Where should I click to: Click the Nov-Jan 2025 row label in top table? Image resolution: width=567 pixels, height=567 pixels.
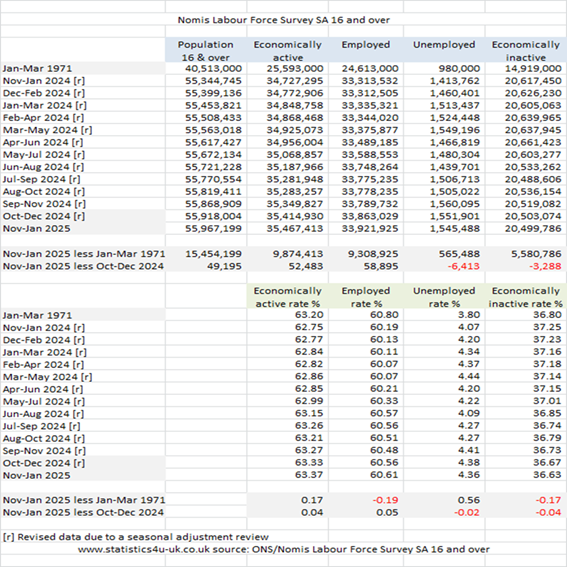[x=37, y=229]
